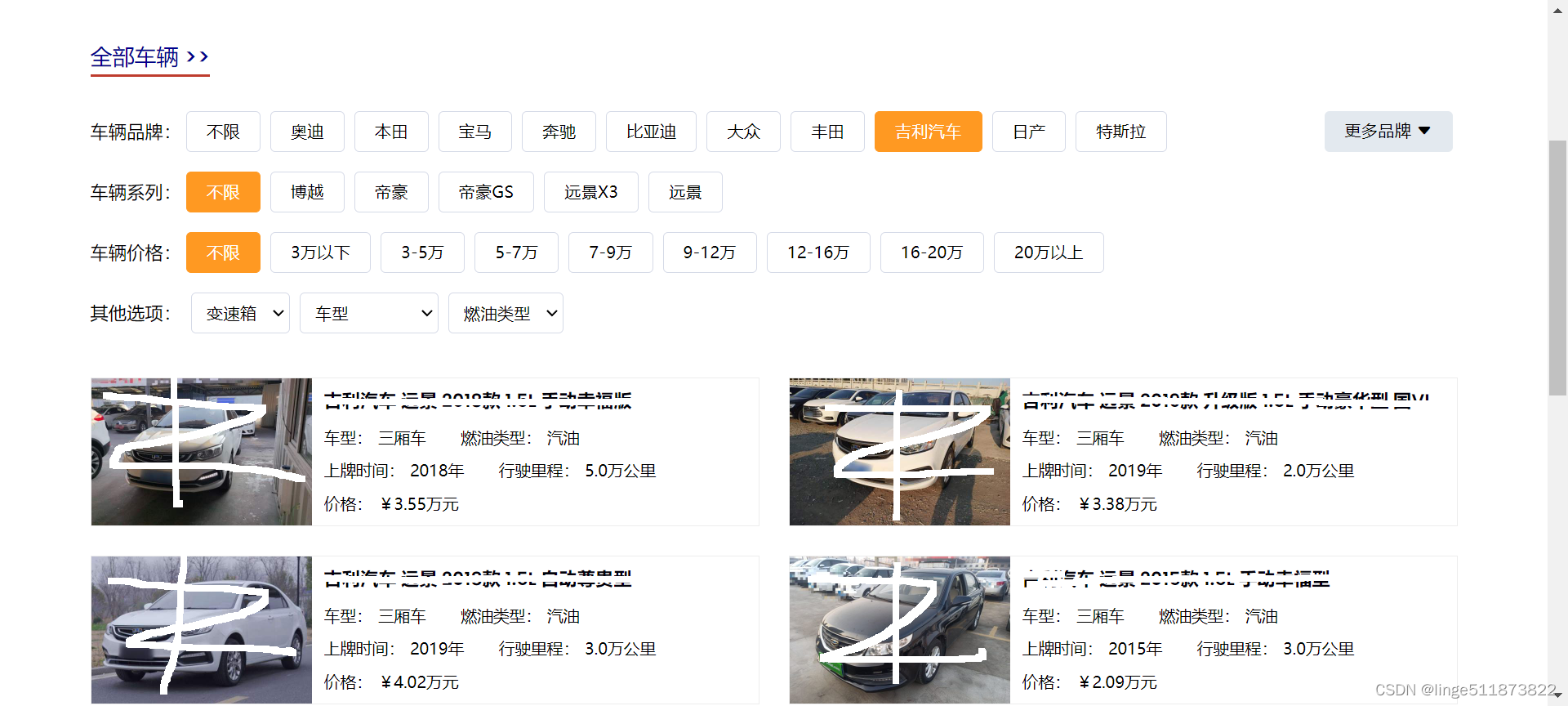Viewport: 1568px width, 706px height.
Task: Filter by 奥迪 brand
Action: tap(307, 132)
